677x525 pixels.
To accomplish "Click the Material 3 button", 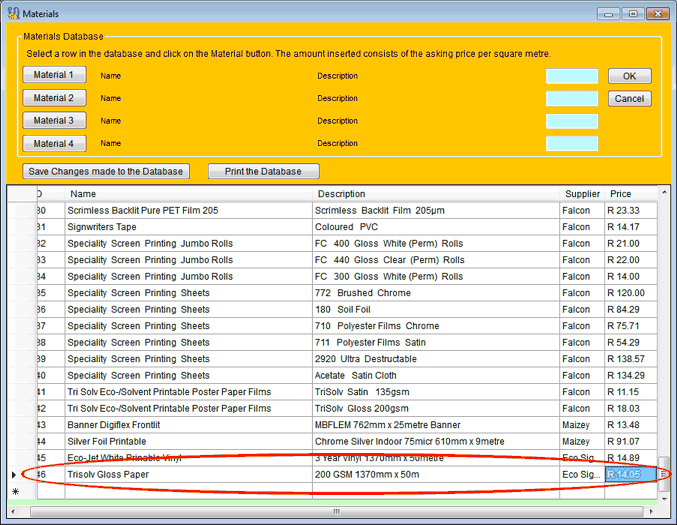I will (x=54, y=120).
